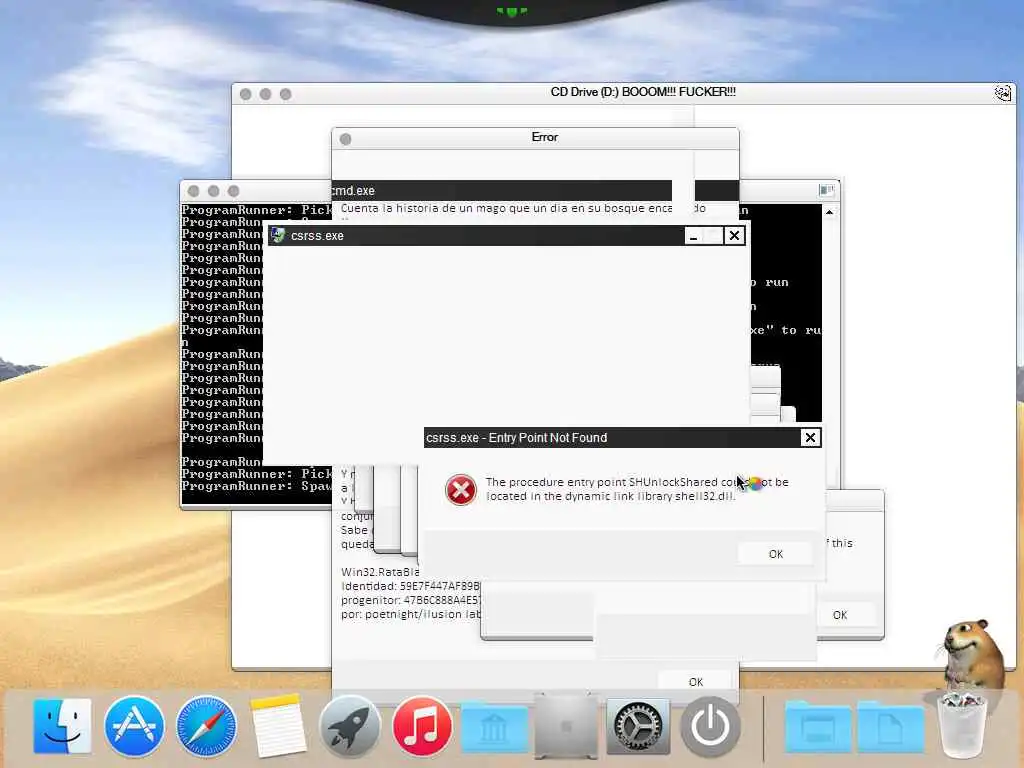Click first traffic light of CD Drive window
This screenshot has height=768, width=1024.
246,94
